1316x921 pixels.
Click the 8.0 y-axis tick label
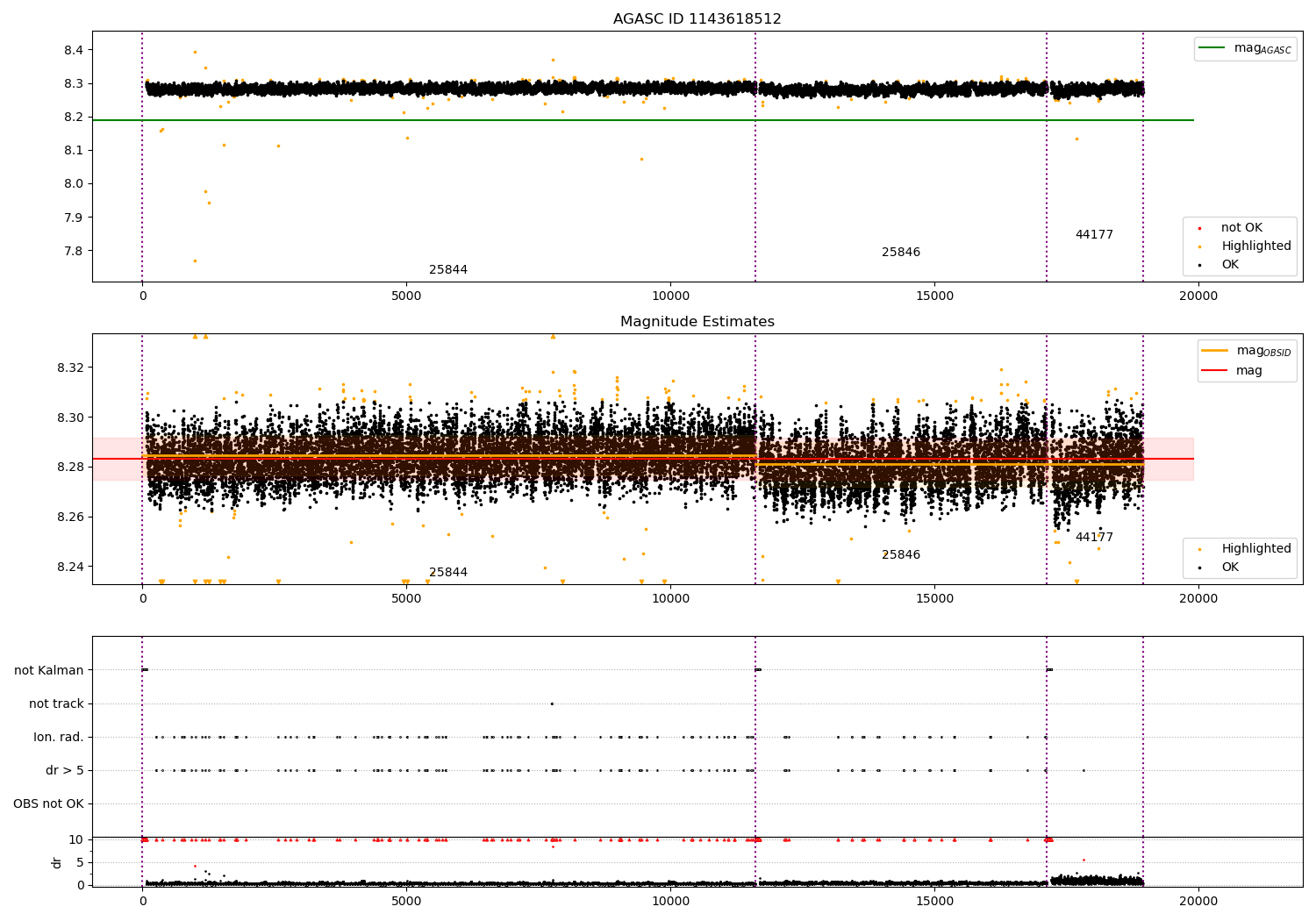tap(74, 184)
